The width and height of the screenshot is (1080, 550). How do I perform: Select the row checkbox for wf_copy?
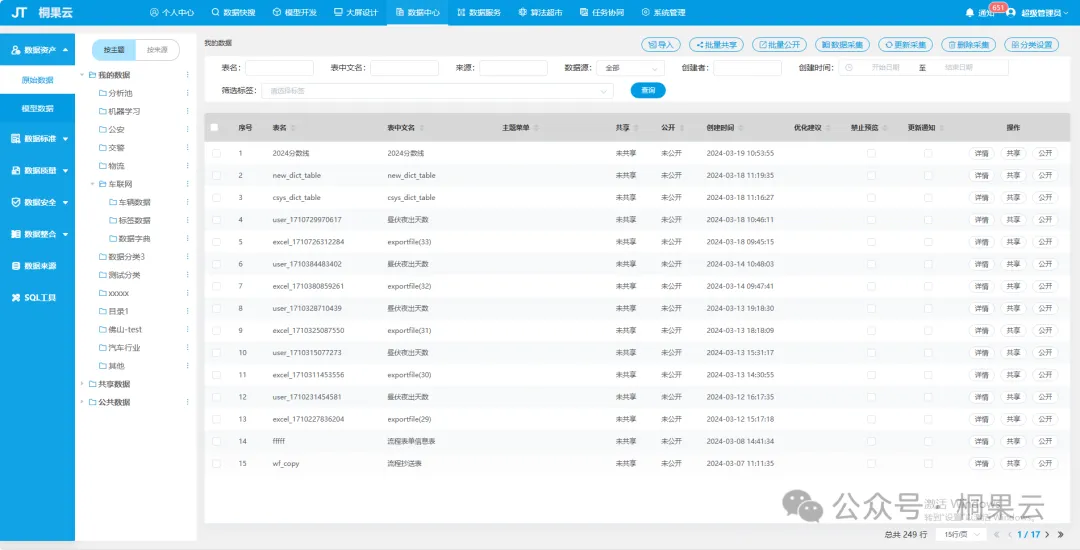tap(216, 463)
